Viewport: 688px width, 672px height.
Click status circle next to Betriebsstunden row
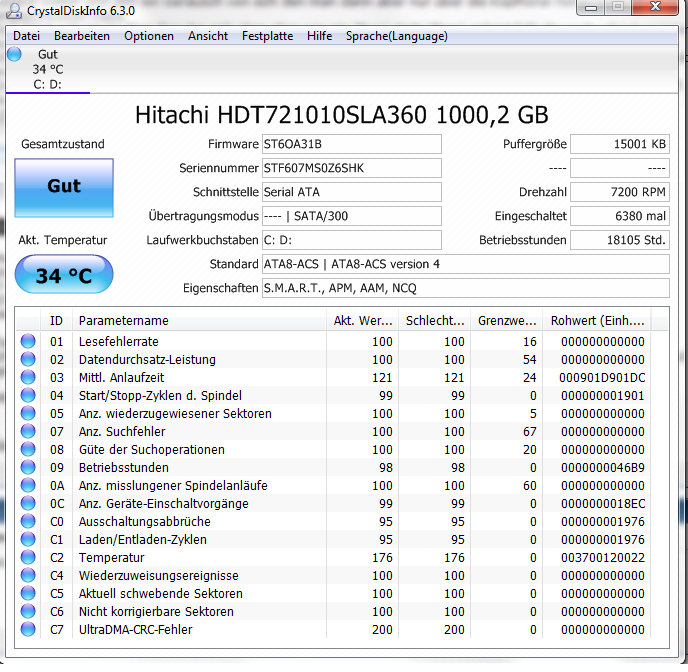tap(28, 467)
